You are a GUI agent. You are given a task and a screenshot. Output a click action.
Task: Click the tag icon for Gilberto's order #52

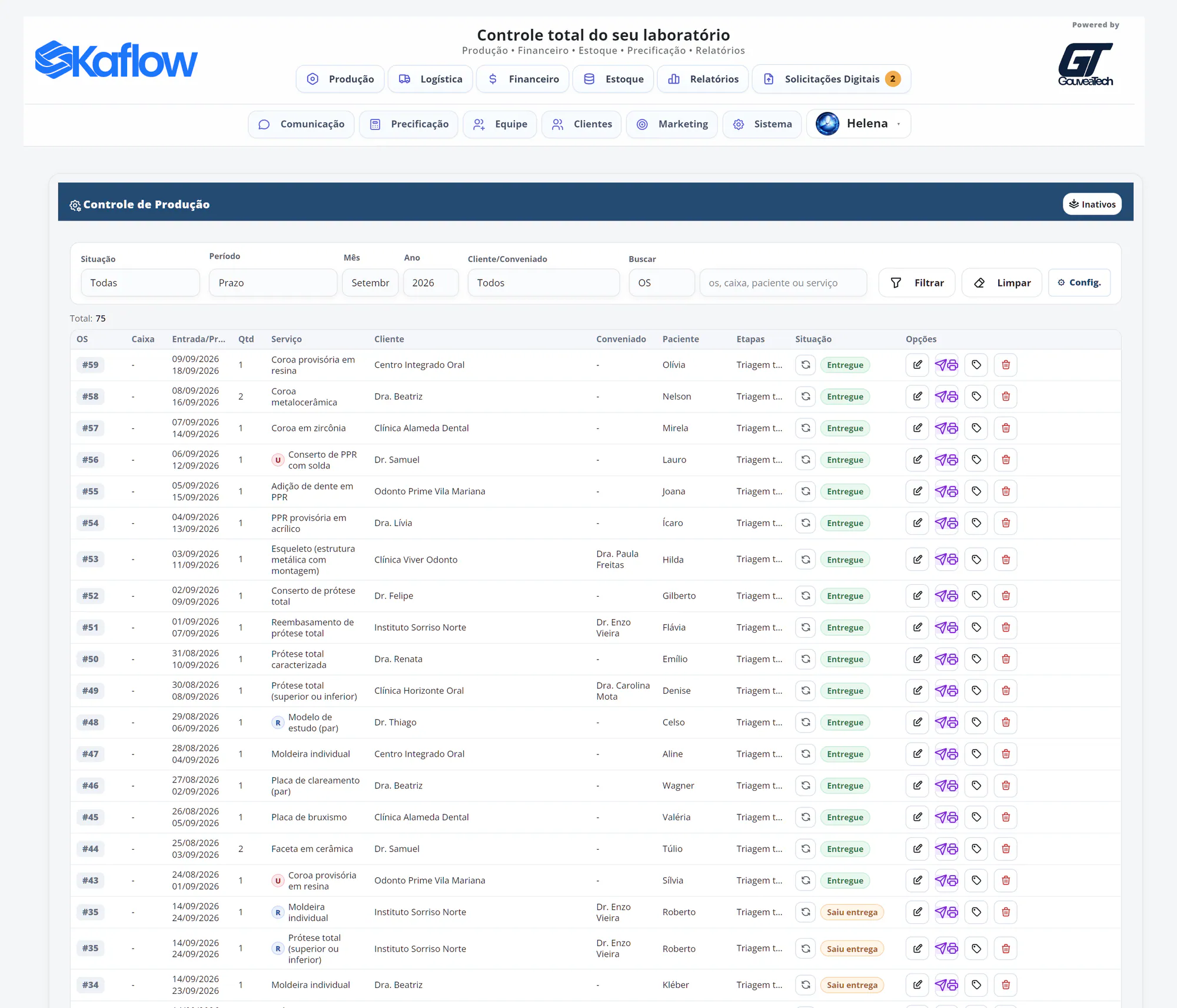976,596
